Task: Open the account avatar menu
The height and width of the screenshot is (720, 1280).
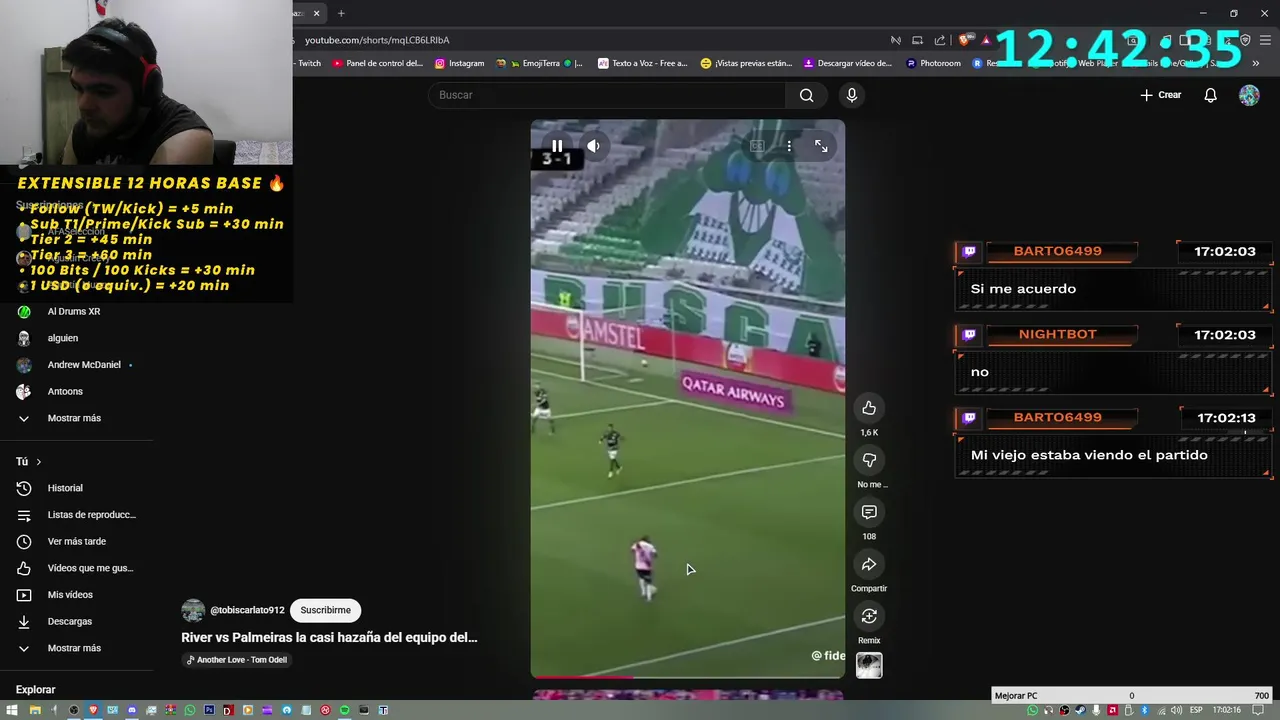Action: click(x=1249, y=95)
